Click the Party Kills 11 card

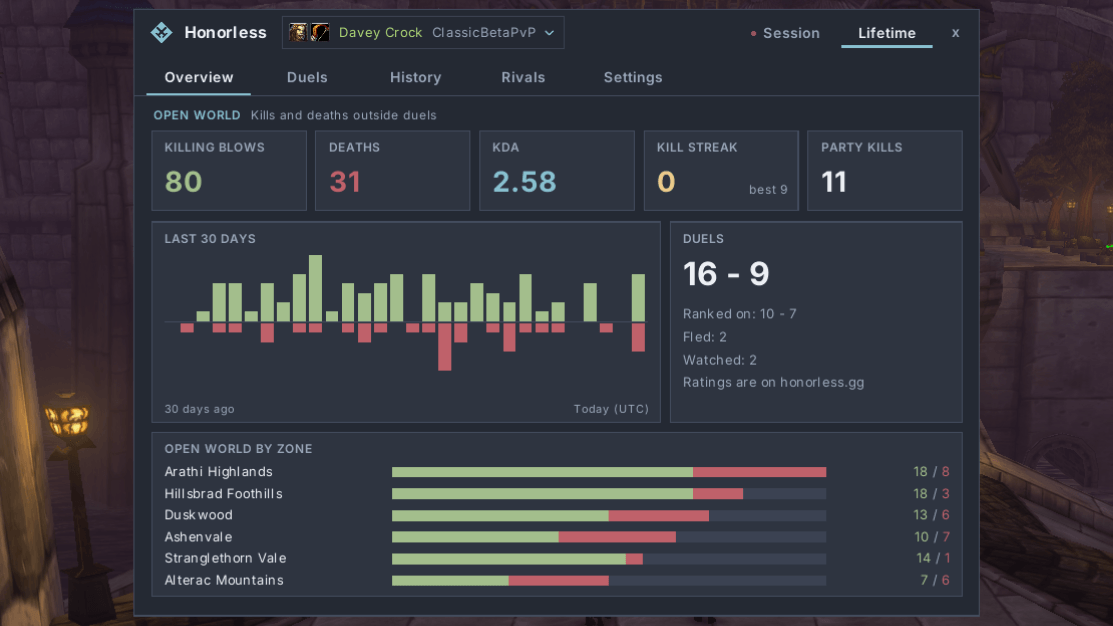coord(884,170)
